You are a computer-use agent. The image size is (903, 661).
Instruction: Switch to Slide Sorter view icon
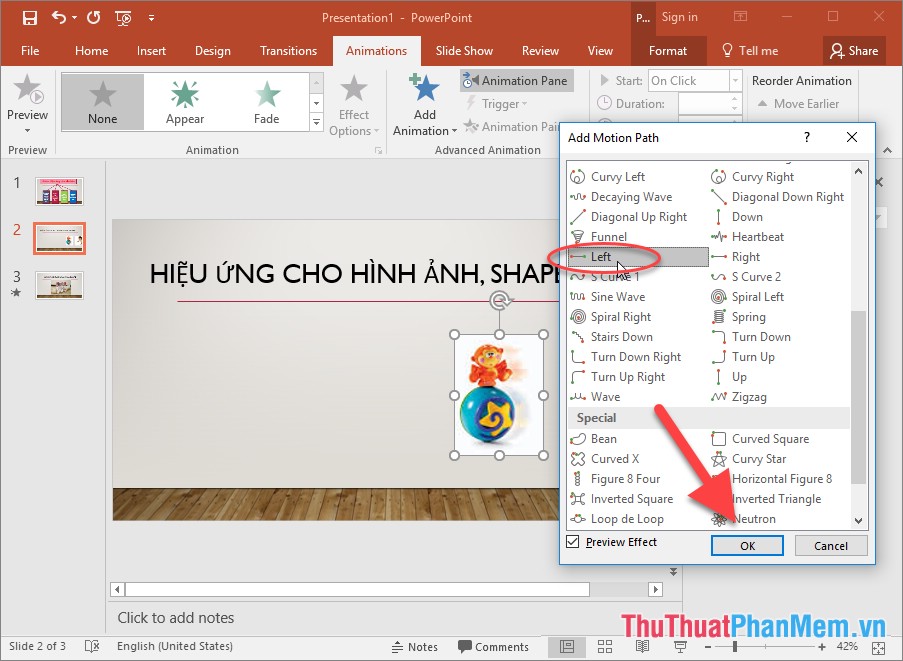point(604,646)
